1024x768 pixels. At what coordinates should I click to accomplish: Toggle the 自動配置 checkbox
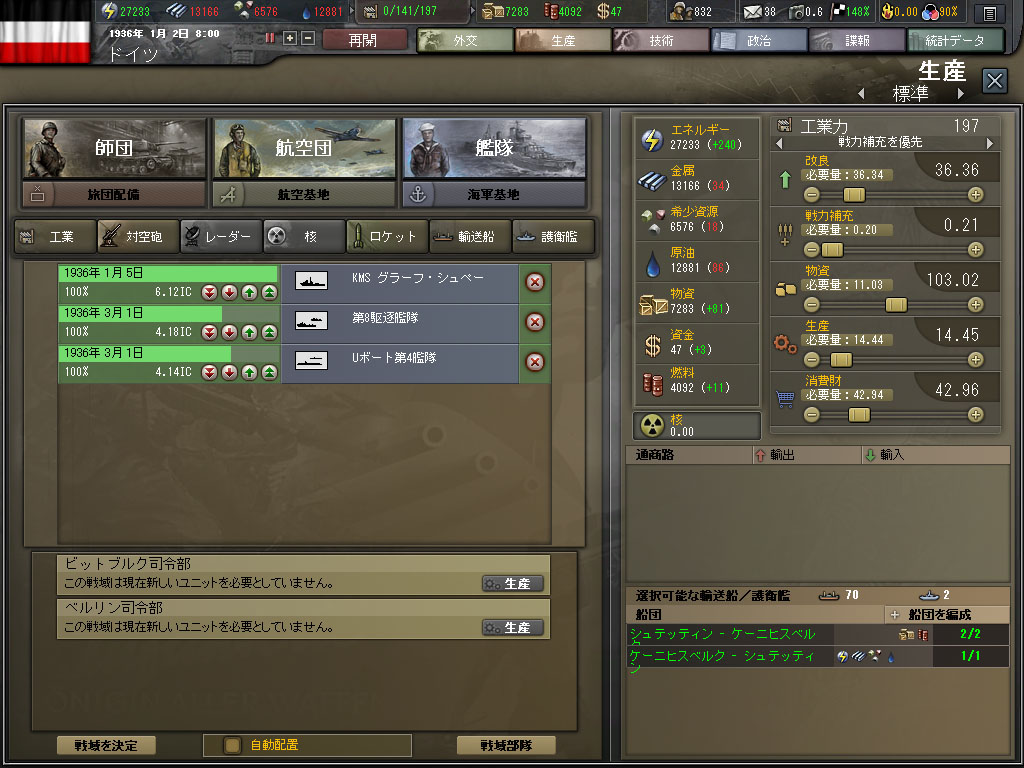pos(232,745)
